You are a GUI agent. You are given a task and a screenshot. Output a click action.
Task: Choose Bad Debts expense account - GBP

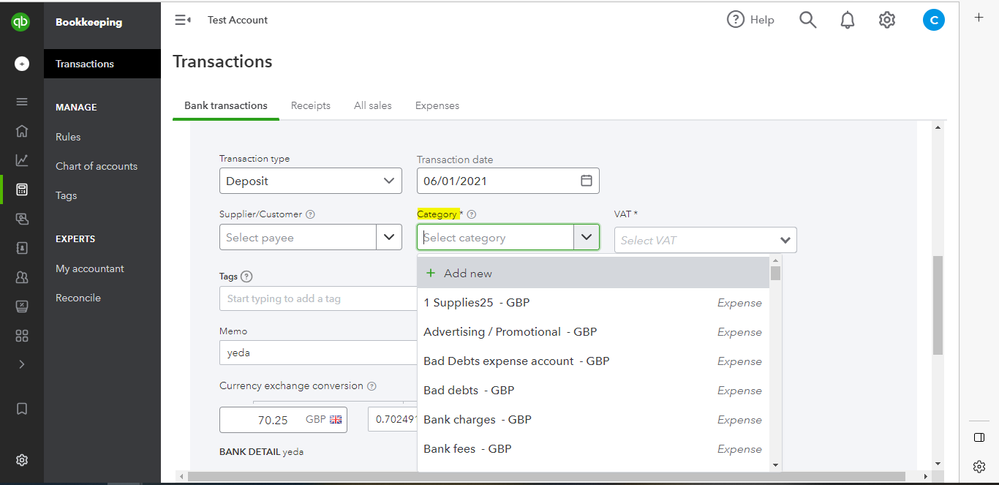593,361
